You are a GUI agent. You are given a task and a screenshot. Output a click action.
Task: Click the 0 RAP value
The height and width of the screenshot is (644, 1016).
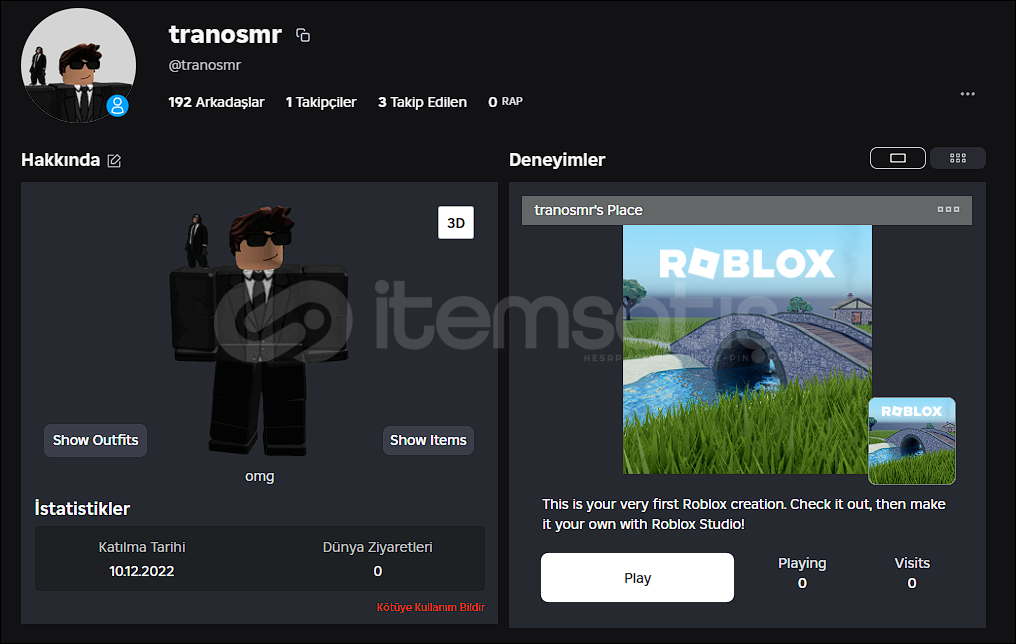point(505,102)
